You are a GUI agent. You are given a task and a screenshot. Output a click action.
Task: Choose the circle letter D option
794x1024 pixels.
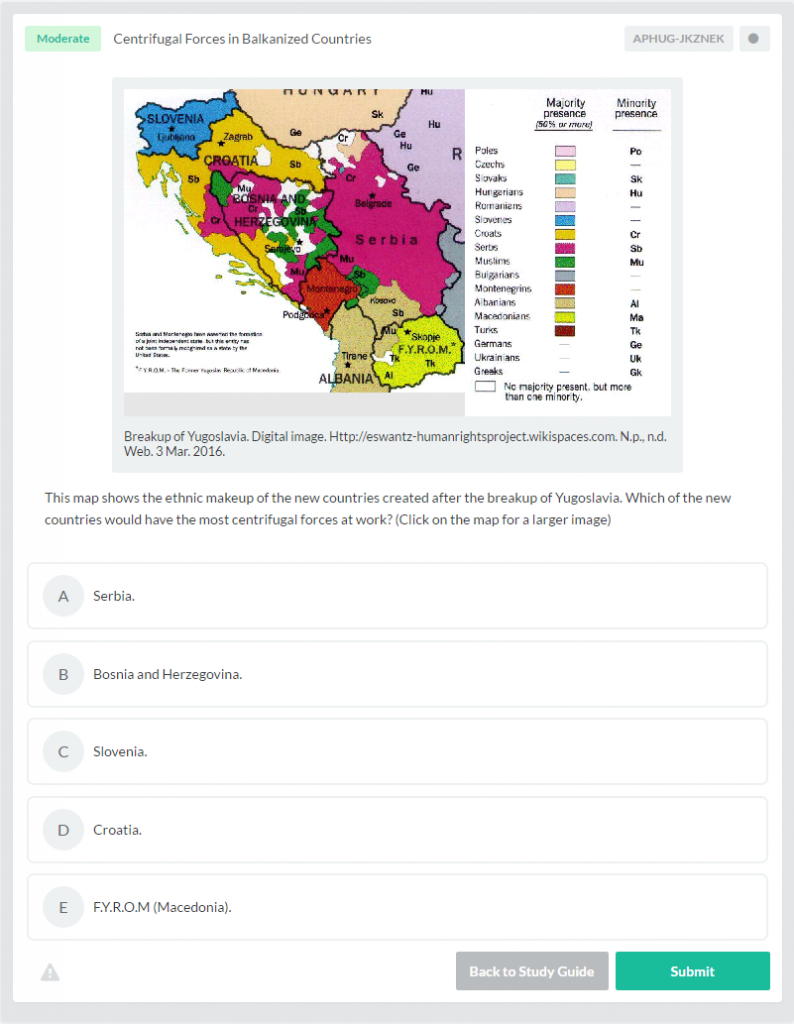[63, 830]
